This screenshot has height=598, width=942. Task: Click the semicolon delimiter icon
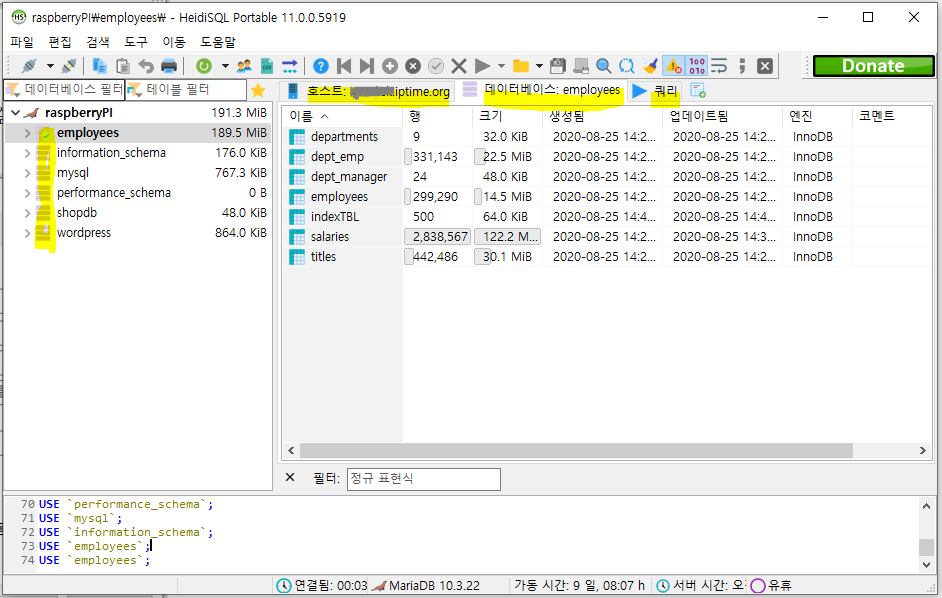pyautogui.click(x=743, y=66)
